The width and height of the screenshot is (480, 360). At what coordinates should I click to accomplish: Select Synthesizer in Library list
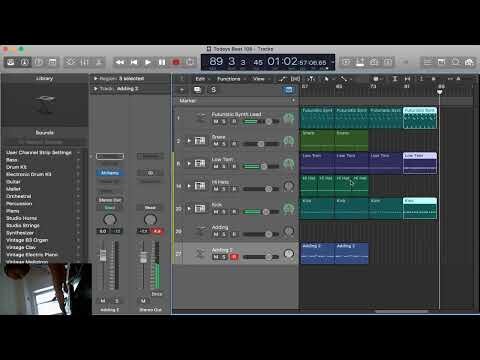point(20,233)
